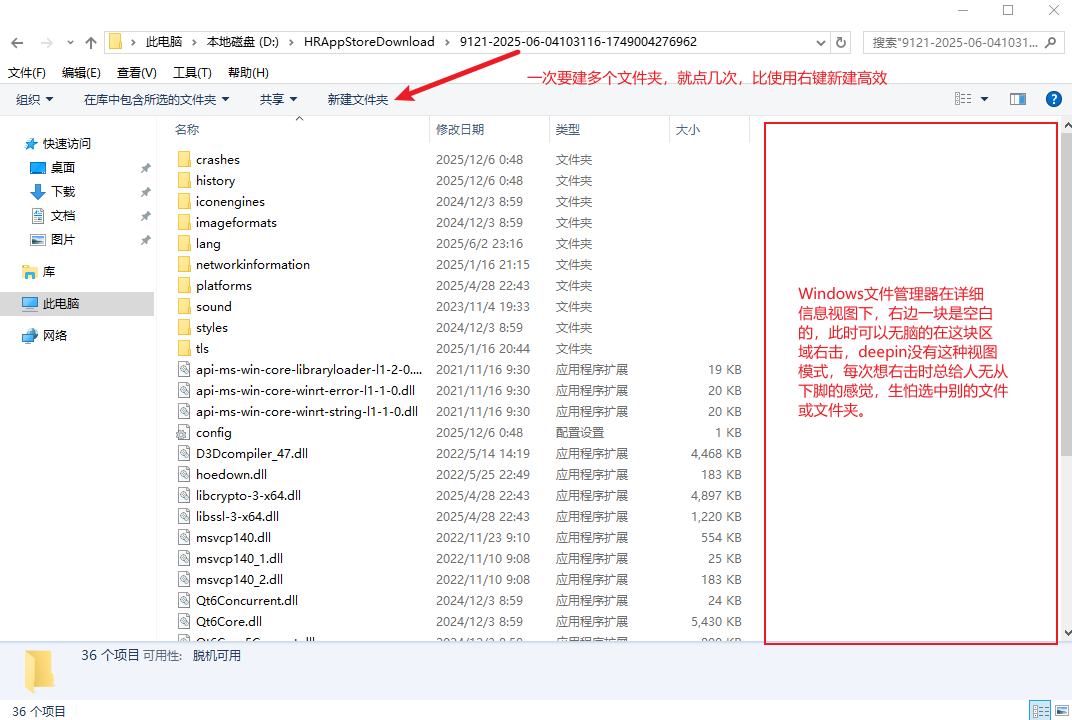Image resolution: width=1072 pixels, height=720 pixels.
Task: Expand the address bar history dropdown
Action: coord(820,42)
